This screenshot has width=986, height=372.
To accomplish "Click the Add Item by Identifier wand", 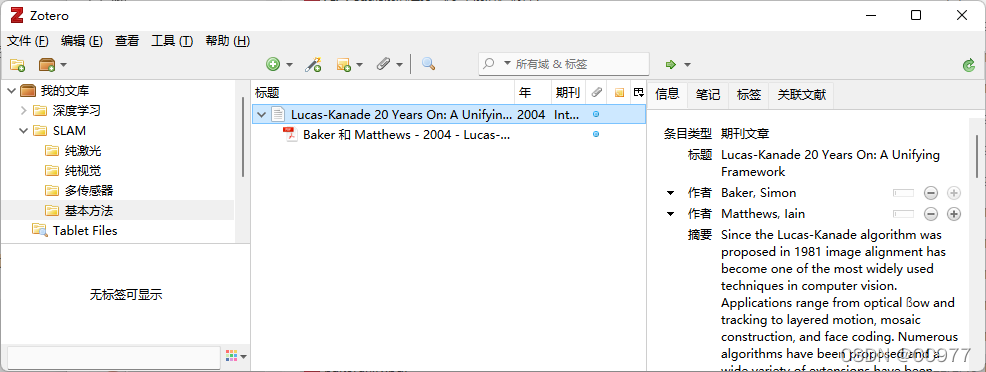I will coord(313,64).
